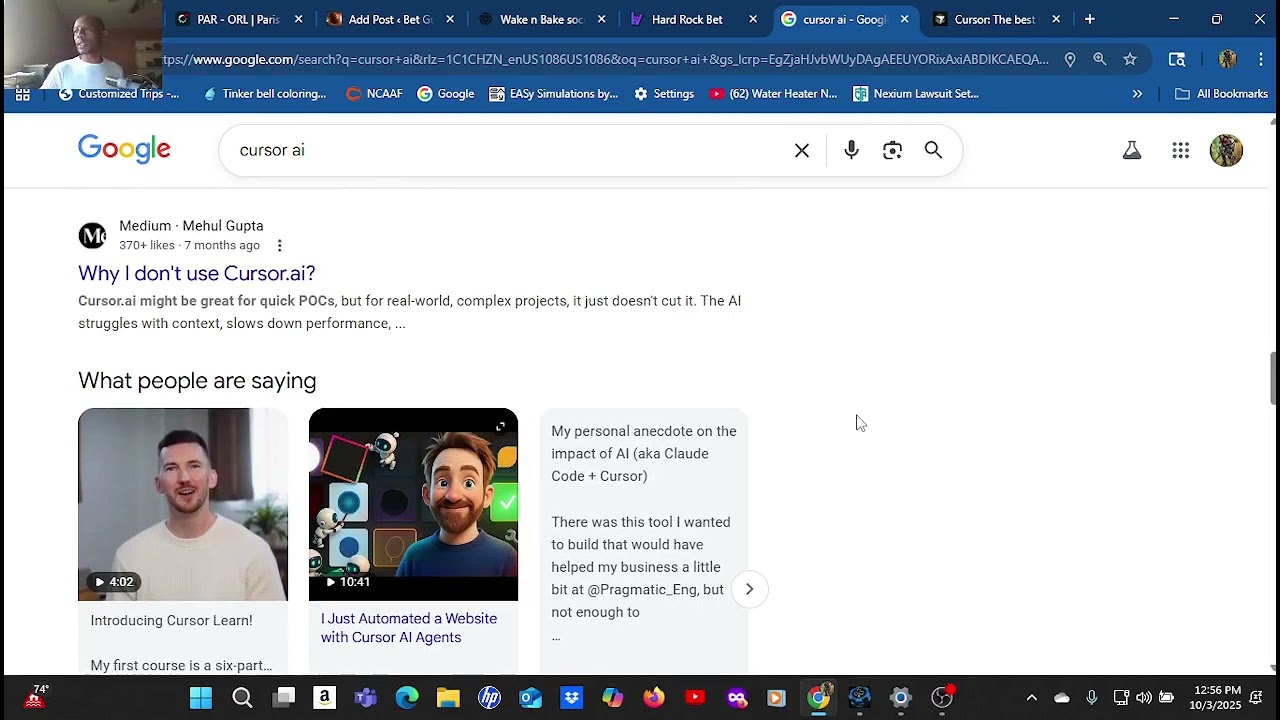Open the tab search button in the toolbar
1280x720 pixels.
pos(1177,60)
